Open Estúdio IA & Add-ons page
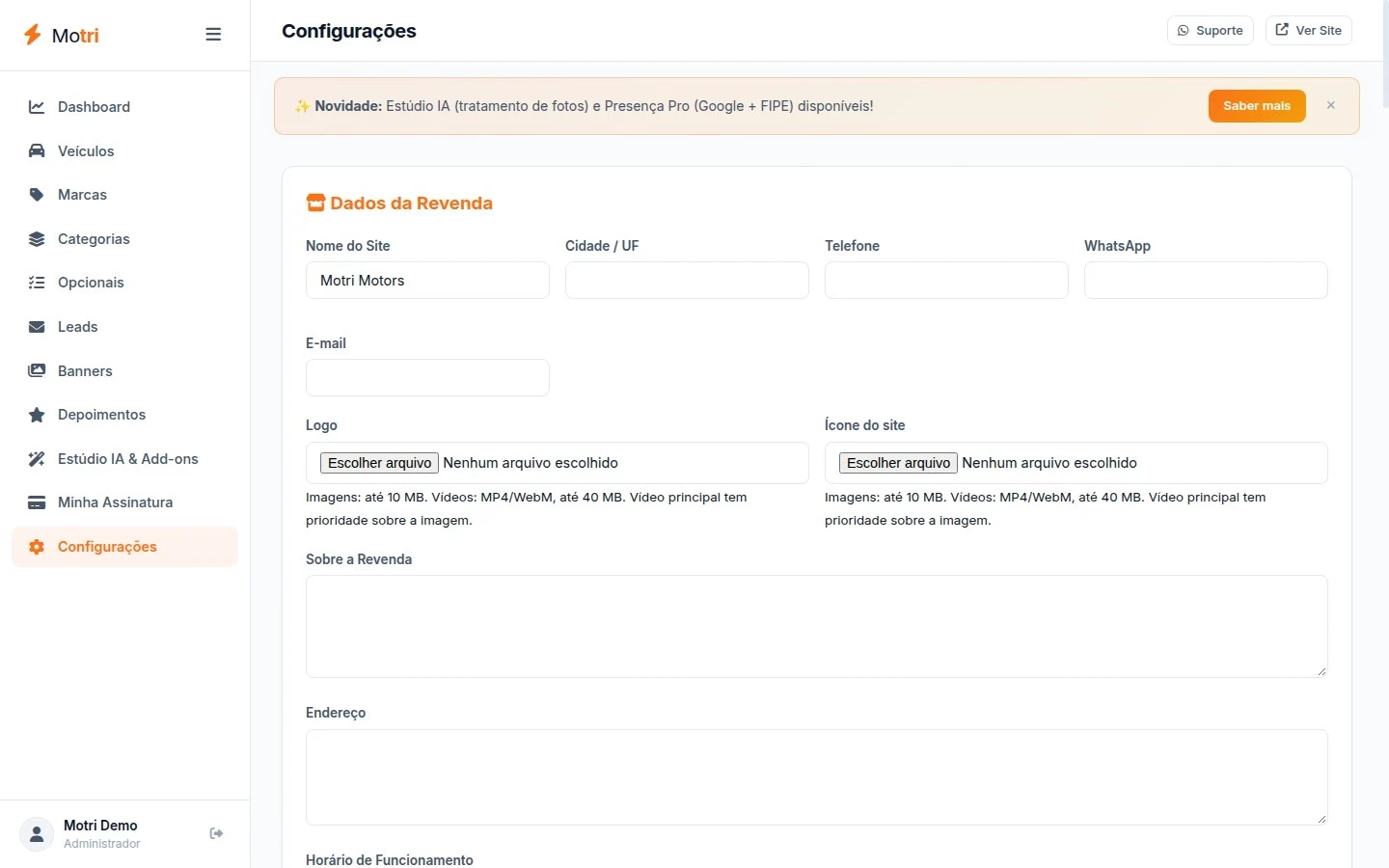This screenshot has height=868, width=1389. [x=124, y=459]
